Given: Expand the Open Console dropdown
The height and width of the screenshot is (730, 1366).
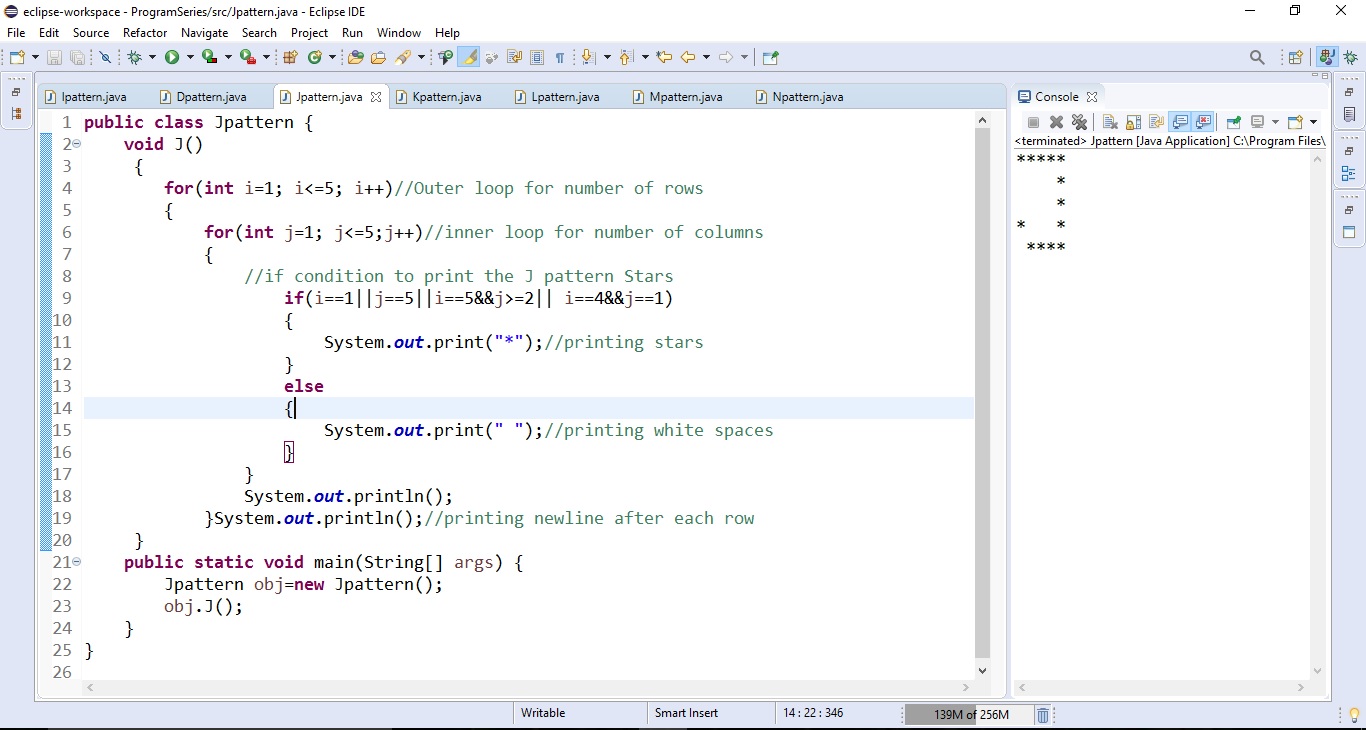Looking at the screenshot, I should tap(1313, 122).
